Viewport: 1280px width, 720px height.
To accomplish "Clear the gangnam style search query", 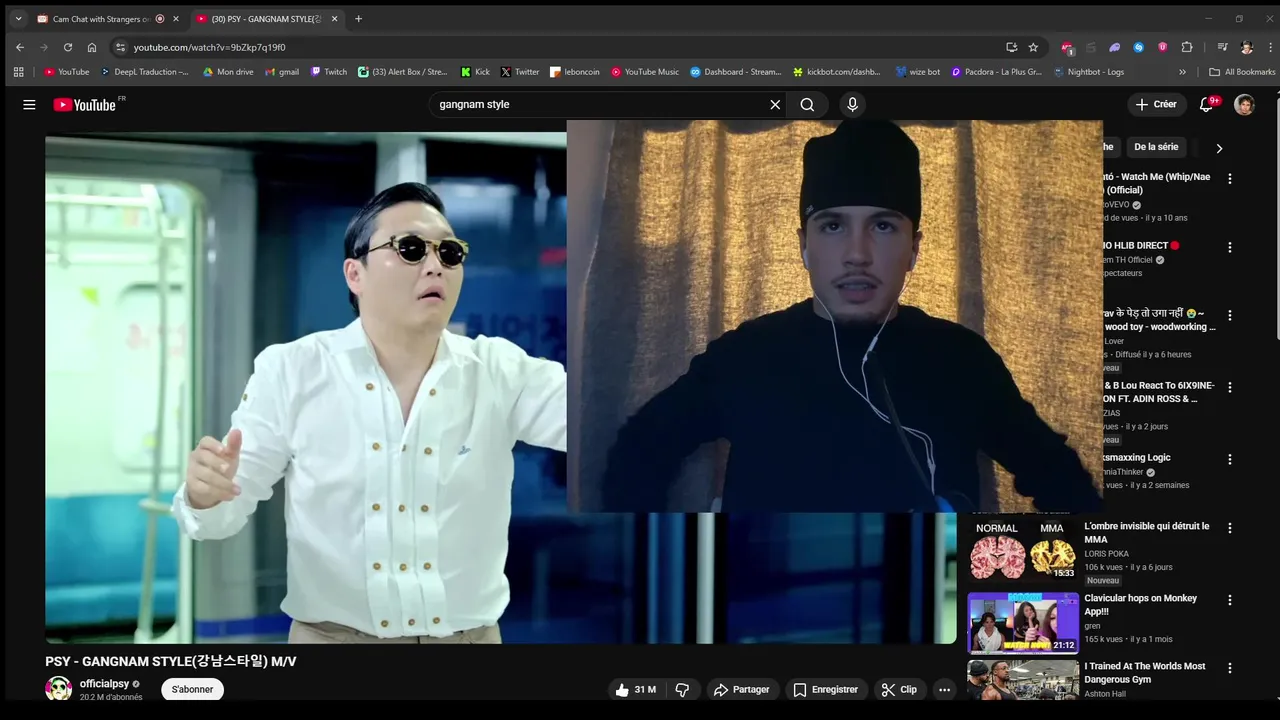I will click(x=775, y=104).
